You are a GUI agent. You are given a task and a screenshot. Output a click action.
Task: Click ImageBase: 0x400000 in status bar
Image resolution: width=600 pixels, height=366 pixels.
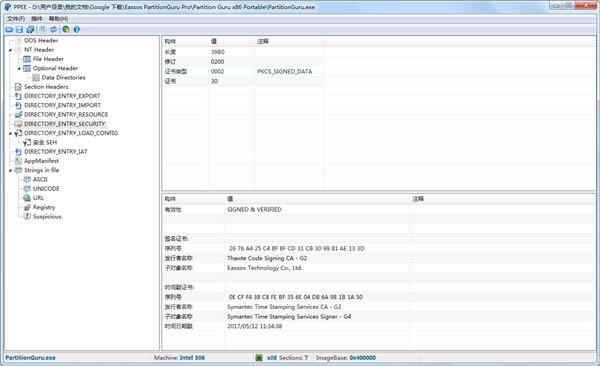point(346,358)
